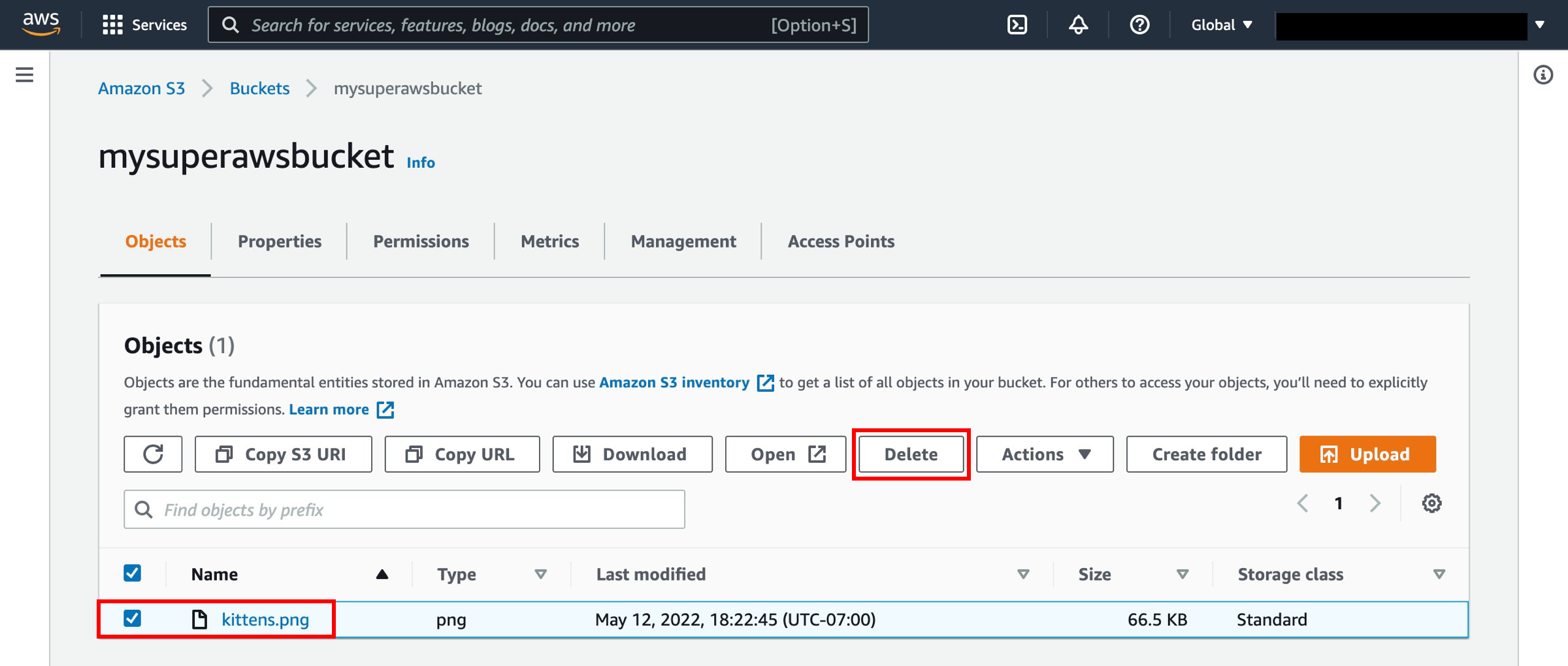Image resolution: width=1568 pixels, height=666 pixels.
Task: Download the selected object
Action: pyautogui.click(x=632, y=454)
